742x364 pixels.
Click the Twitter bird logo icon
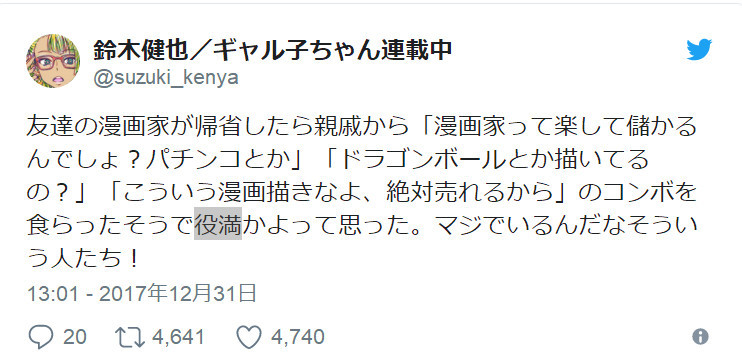pyautogui.click(x=699, y=50)
